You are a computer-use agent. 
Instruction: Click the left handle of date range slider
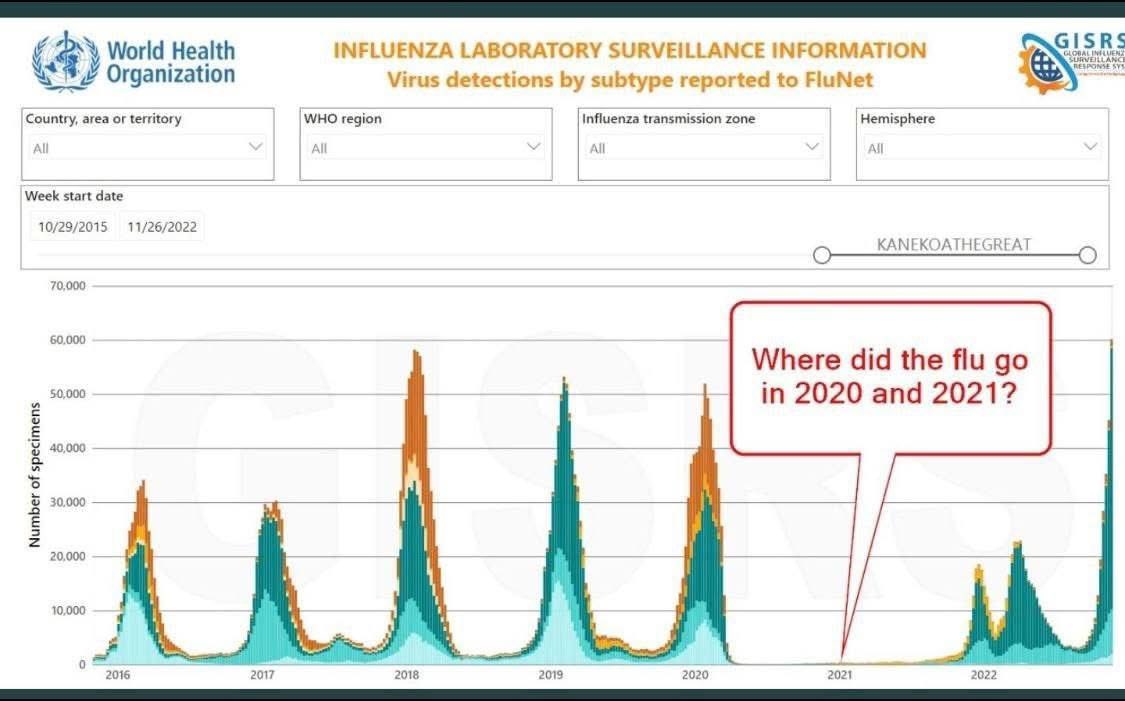pyautogui.click(x=822, y=255)
